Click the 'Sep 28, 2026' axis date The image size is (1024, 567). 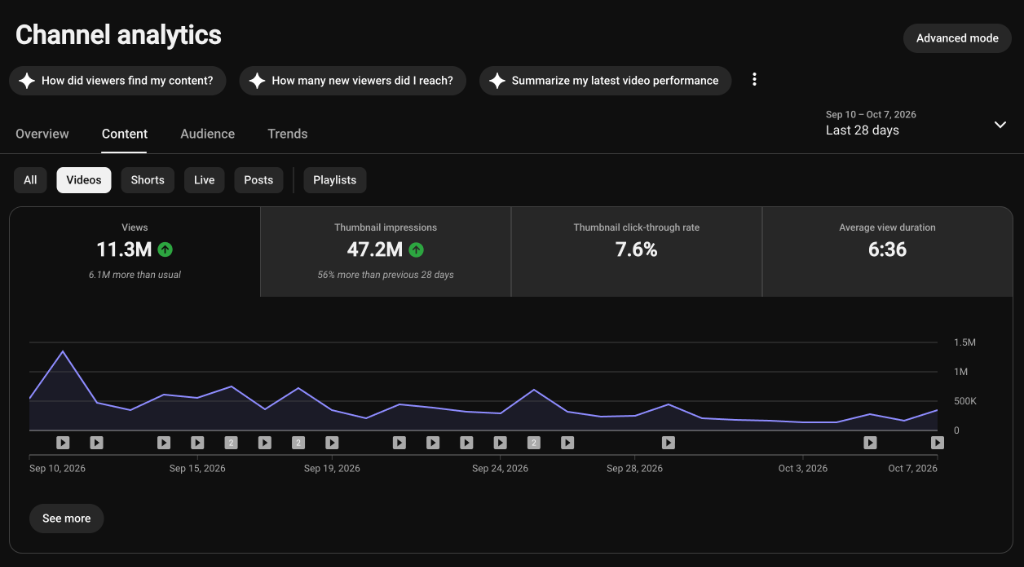(635, 468)
